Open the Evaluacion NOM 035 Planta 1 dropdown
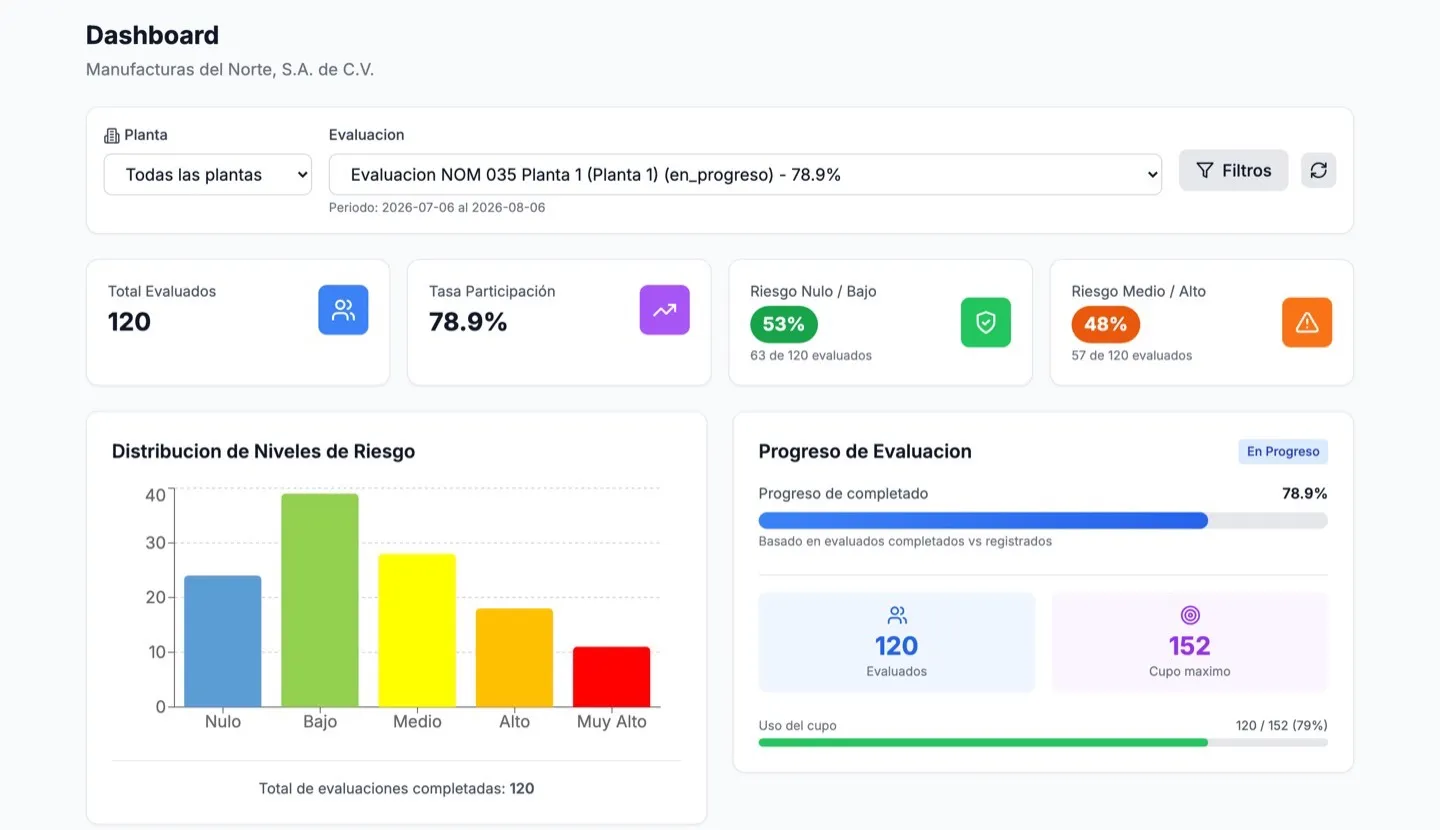Screen dimensions: 1440x830 point(745,174)
